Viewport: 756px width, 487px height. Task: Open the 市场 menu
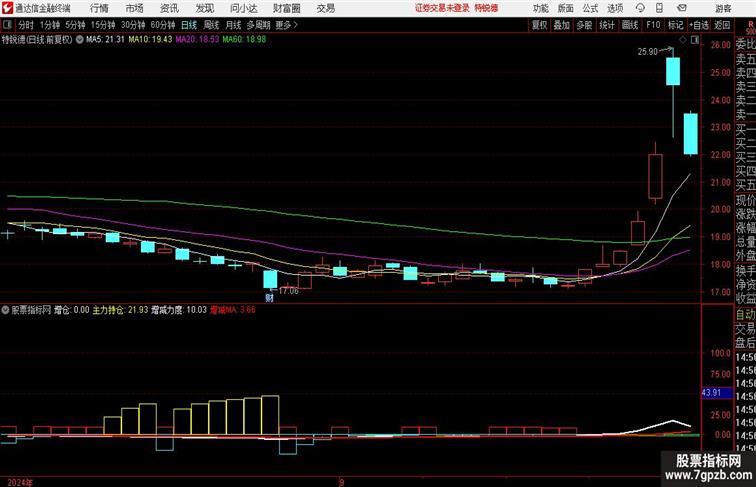(135, 8)
